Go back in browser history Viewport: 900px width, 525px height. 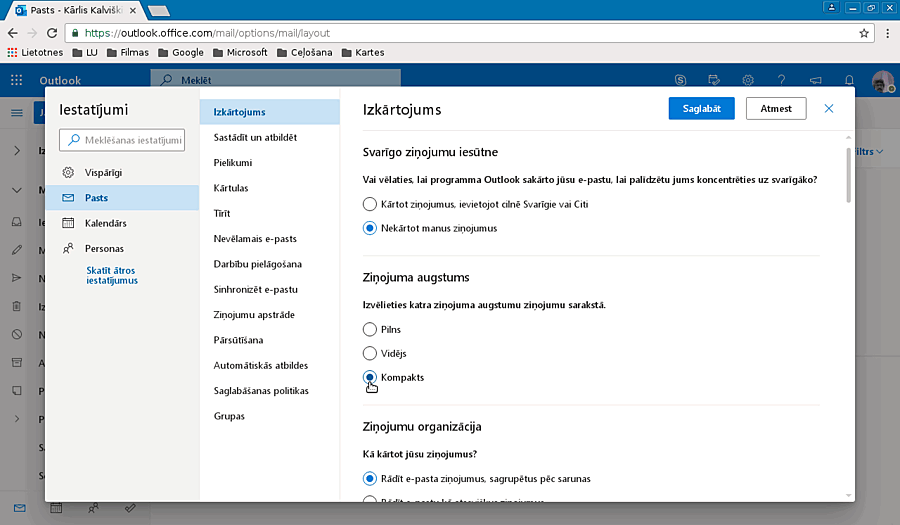pos(13,33)
